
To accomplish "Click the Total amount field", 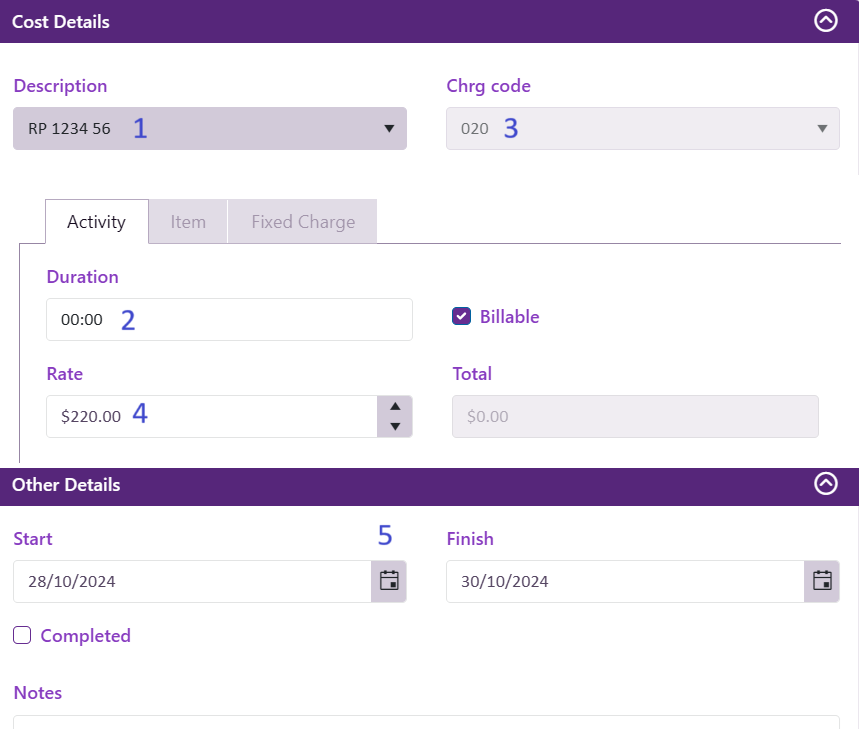I will 635,416.
